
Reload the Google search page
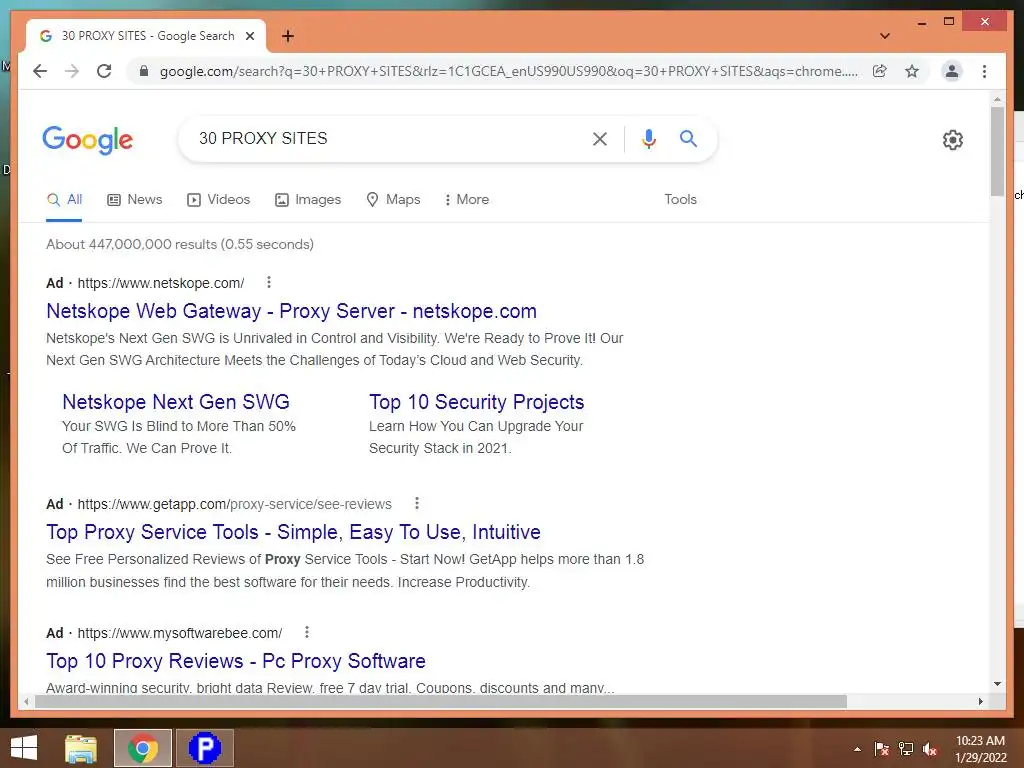104,71
